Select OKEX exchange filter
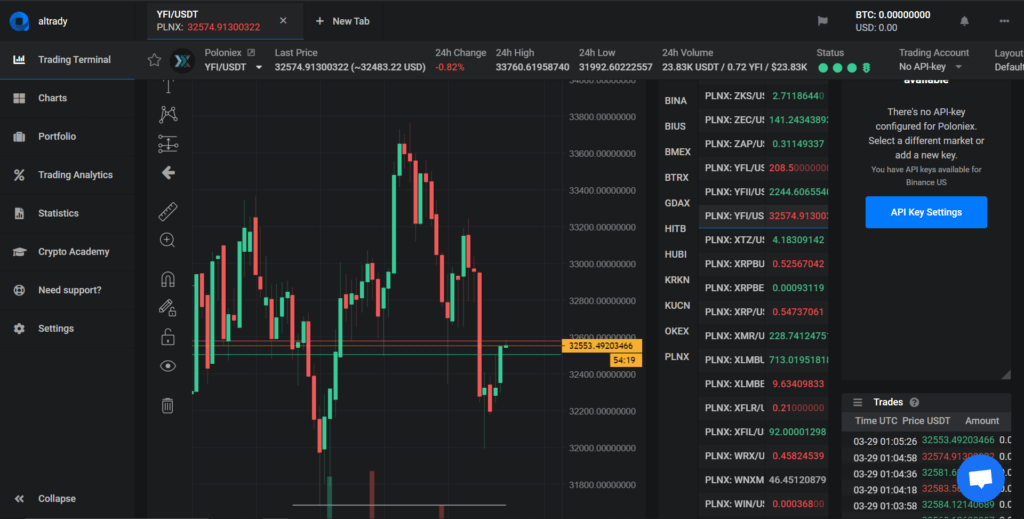 click(x=677, y=331)
